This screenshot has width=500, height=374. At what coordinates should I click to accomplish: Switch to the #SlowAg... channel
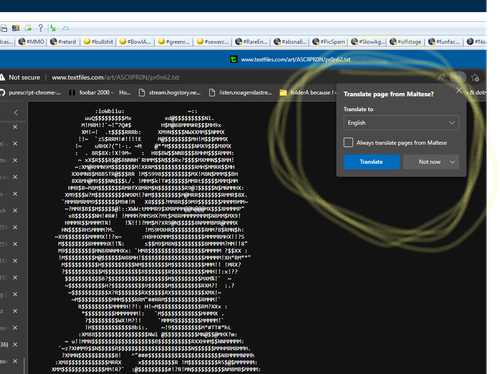pyautogui.click(x=367, y=42)
